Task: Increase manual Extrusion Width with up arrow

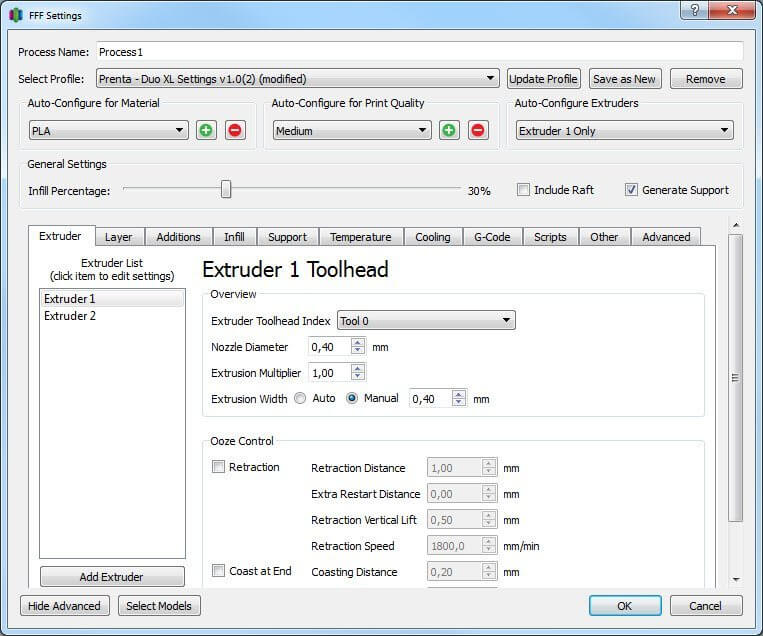Action: point(459,394)
